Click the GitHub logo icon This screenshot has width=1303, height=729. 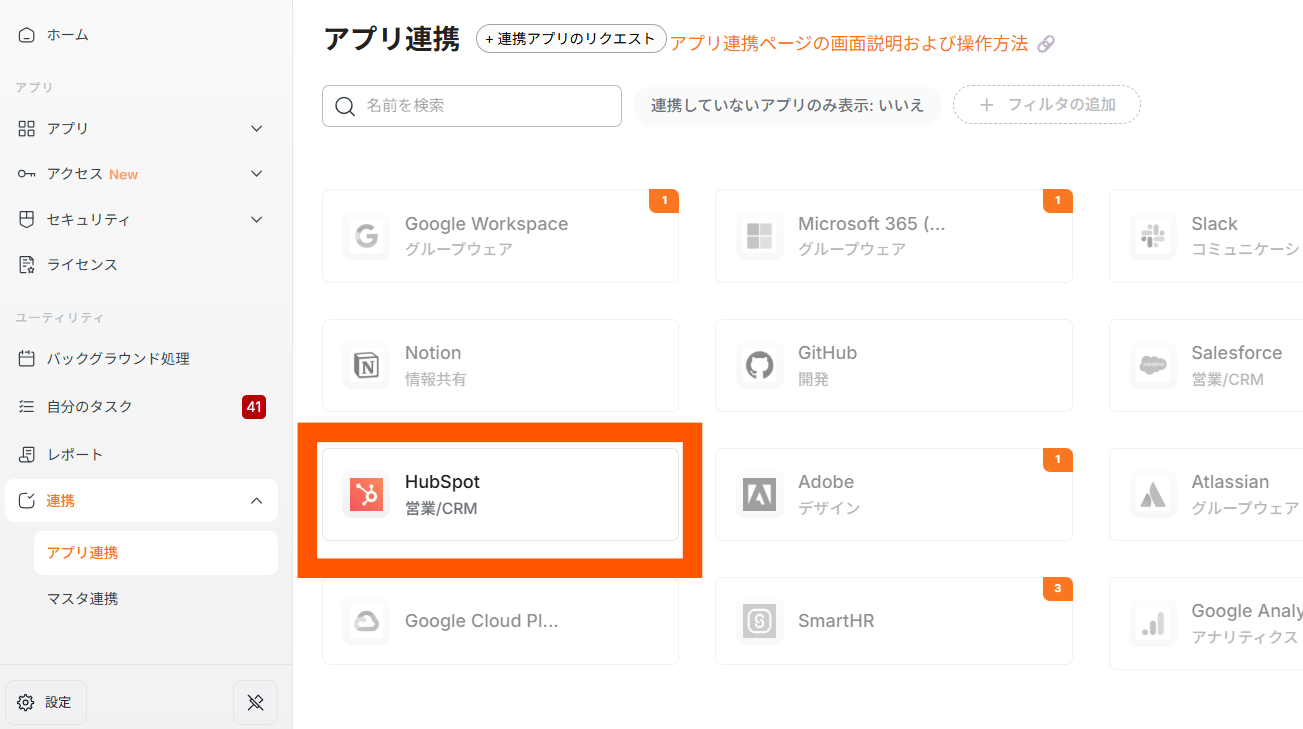(x=759, y=366)
